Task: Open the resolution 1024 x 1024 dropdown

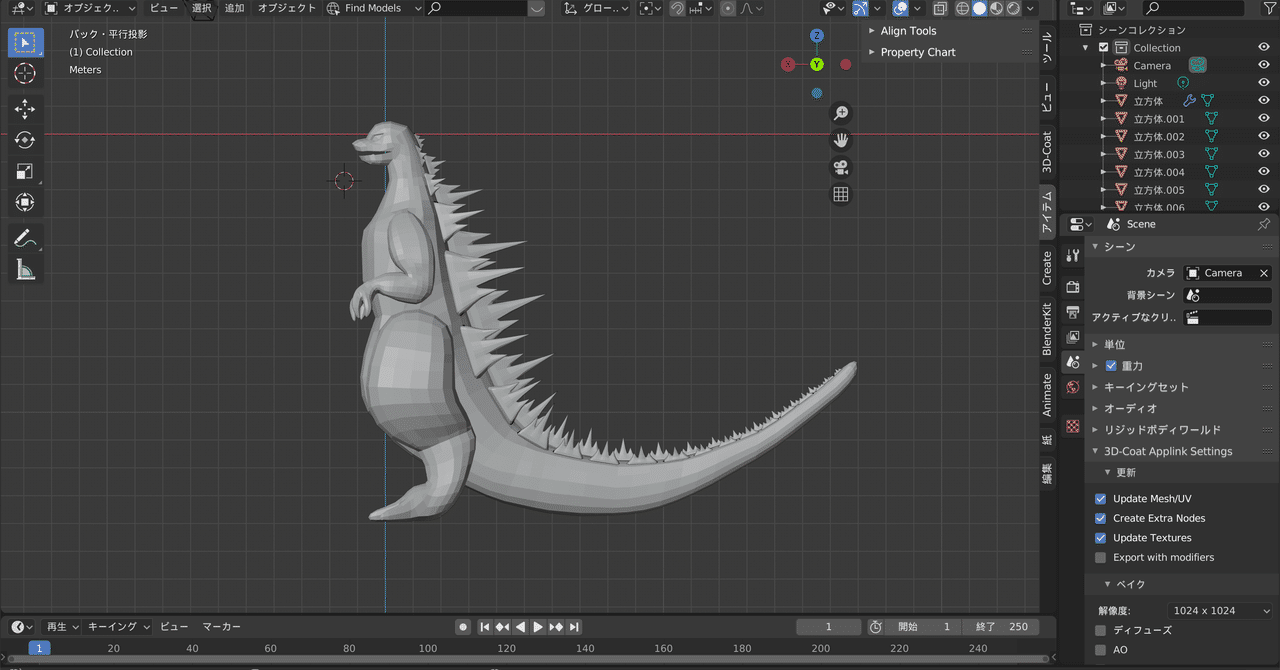Action: tap(1220, 611)
